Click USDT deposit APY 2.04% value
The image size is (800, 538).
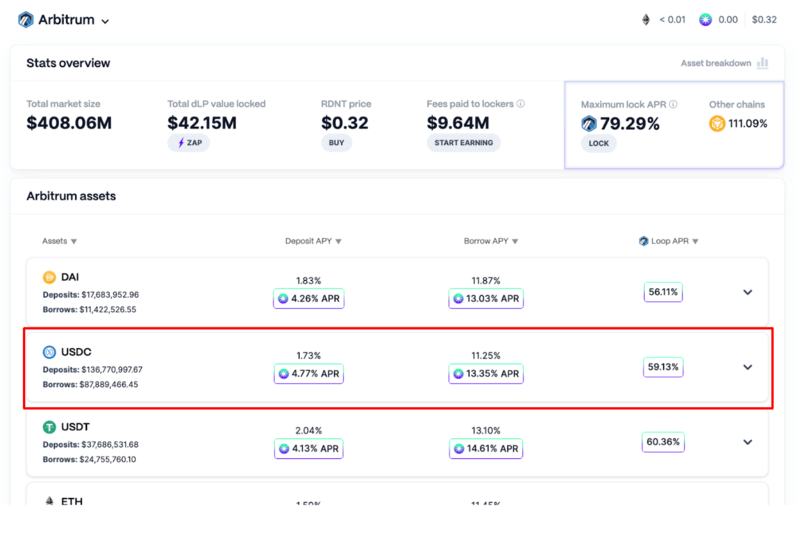click(x=309, y=431)
